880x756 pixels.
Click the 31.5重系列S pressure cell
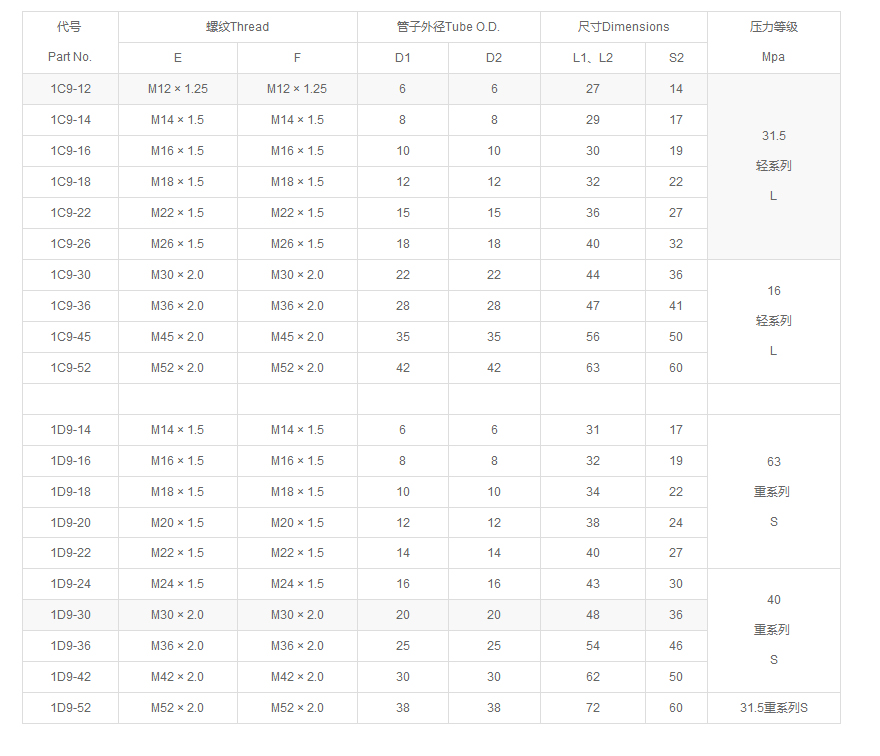[773, 708]
